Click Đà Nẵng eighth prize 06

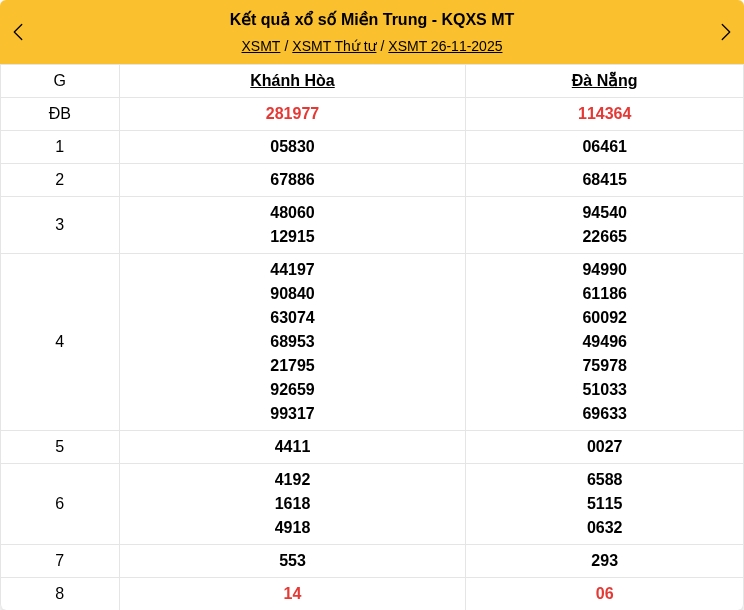click(604, 594)
